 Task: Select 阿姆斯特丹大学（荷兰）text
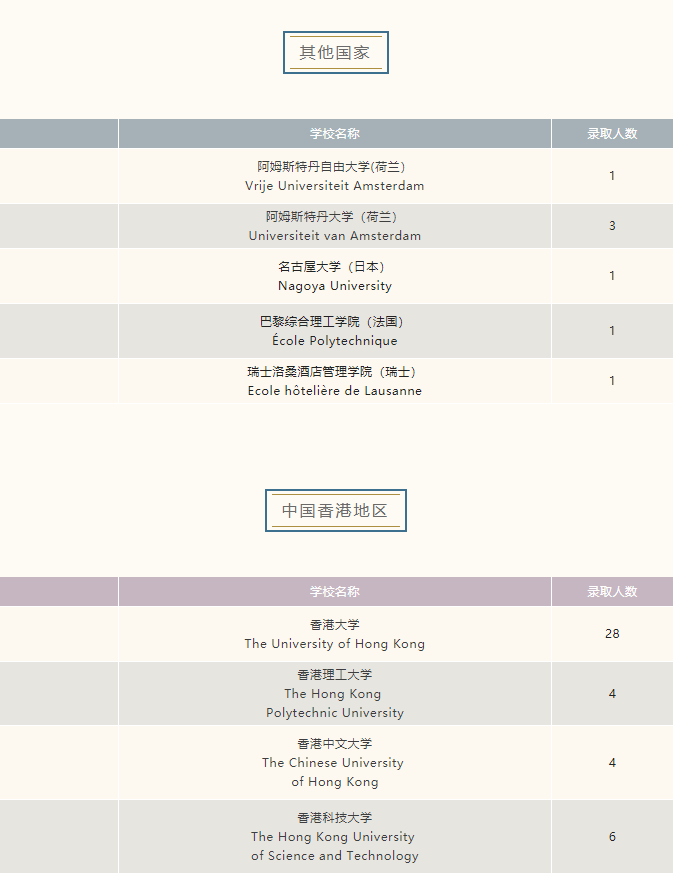click(334, 217)
